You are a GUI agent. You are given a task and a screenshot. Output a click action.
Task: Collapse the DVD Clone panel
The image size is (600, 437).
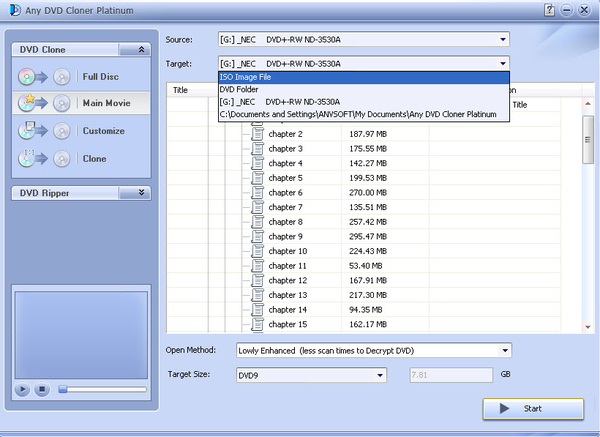pyautogui.click(x=141, y=49)
